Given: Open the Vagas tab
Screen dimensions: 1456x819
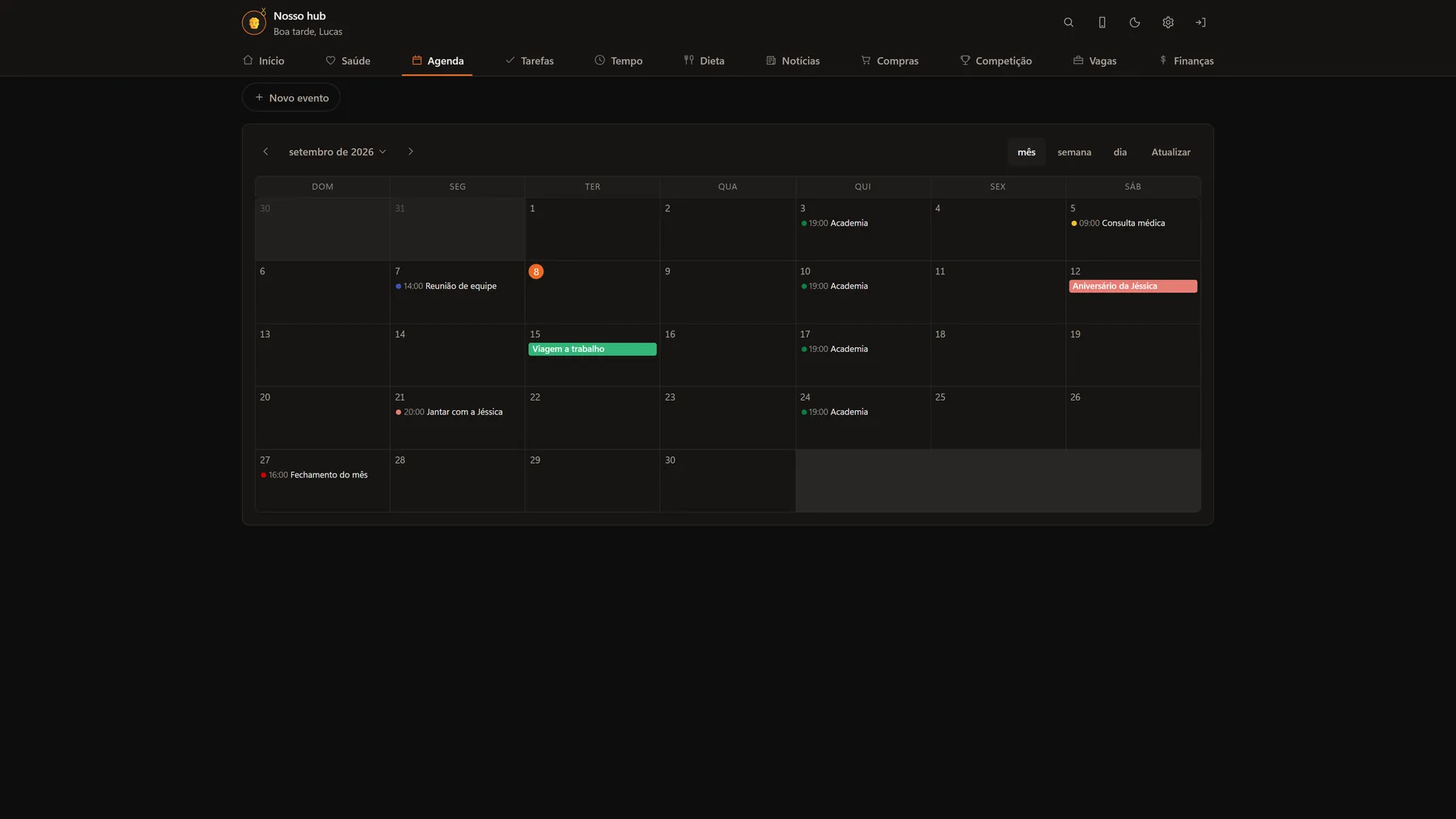Looking at the screenshot, I should [1094, 61].
